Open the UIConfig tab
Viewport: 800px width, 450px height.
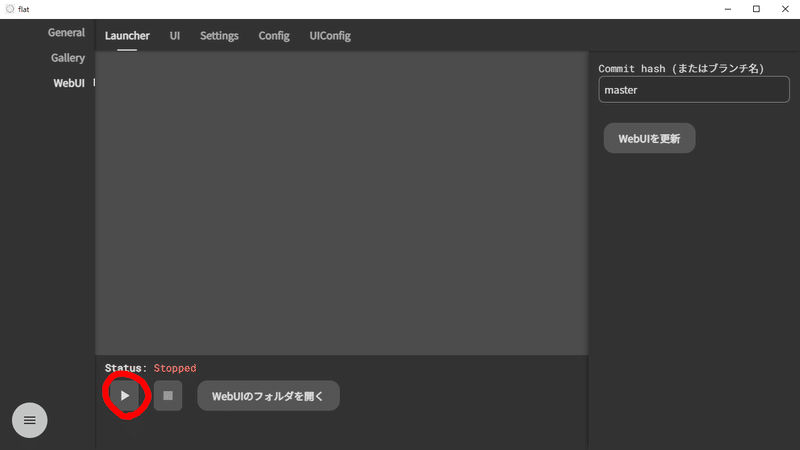pyautogui.click(x=330, y=36)
